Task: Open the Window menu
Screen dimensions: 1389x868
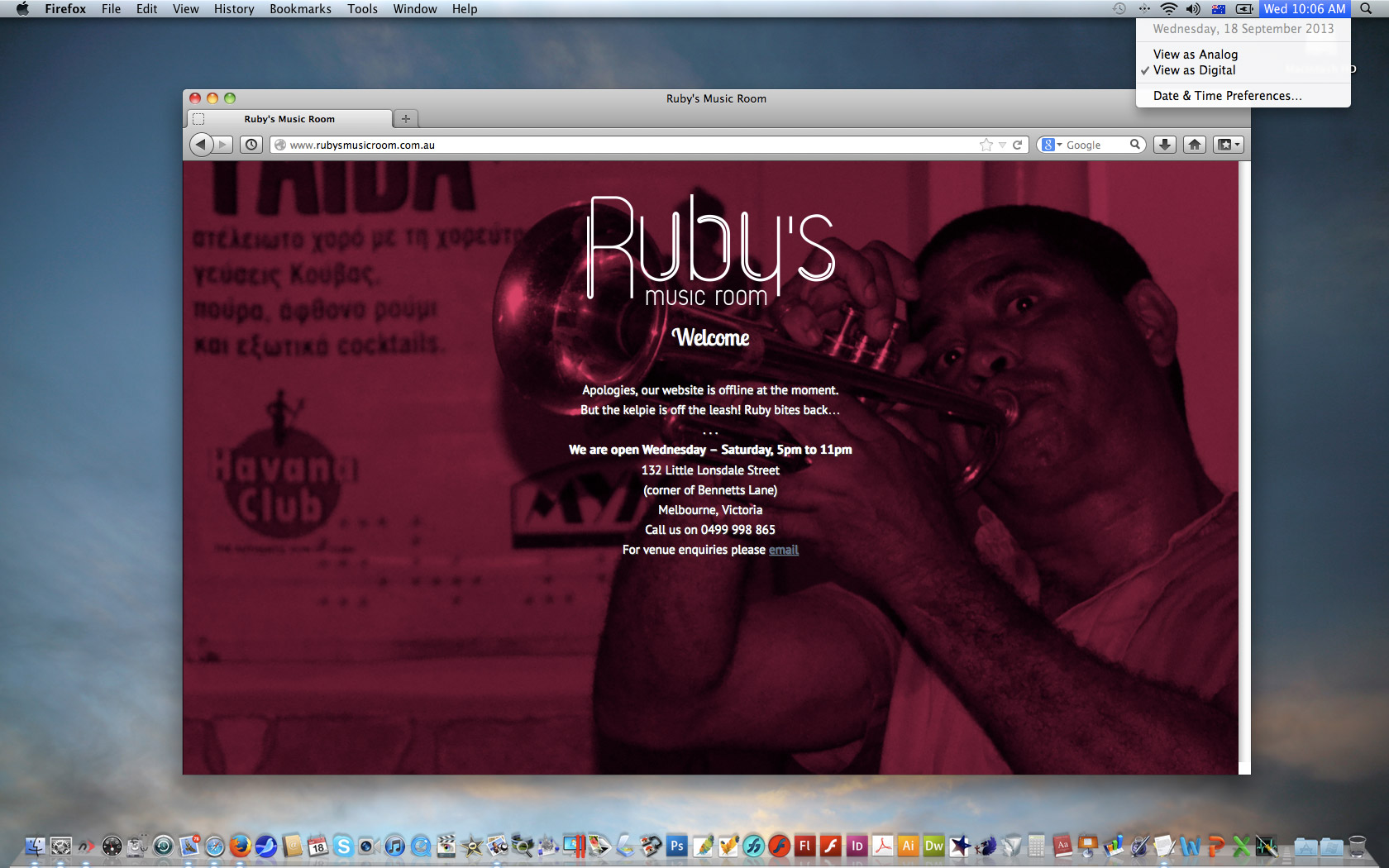Action: click(415, 9)
